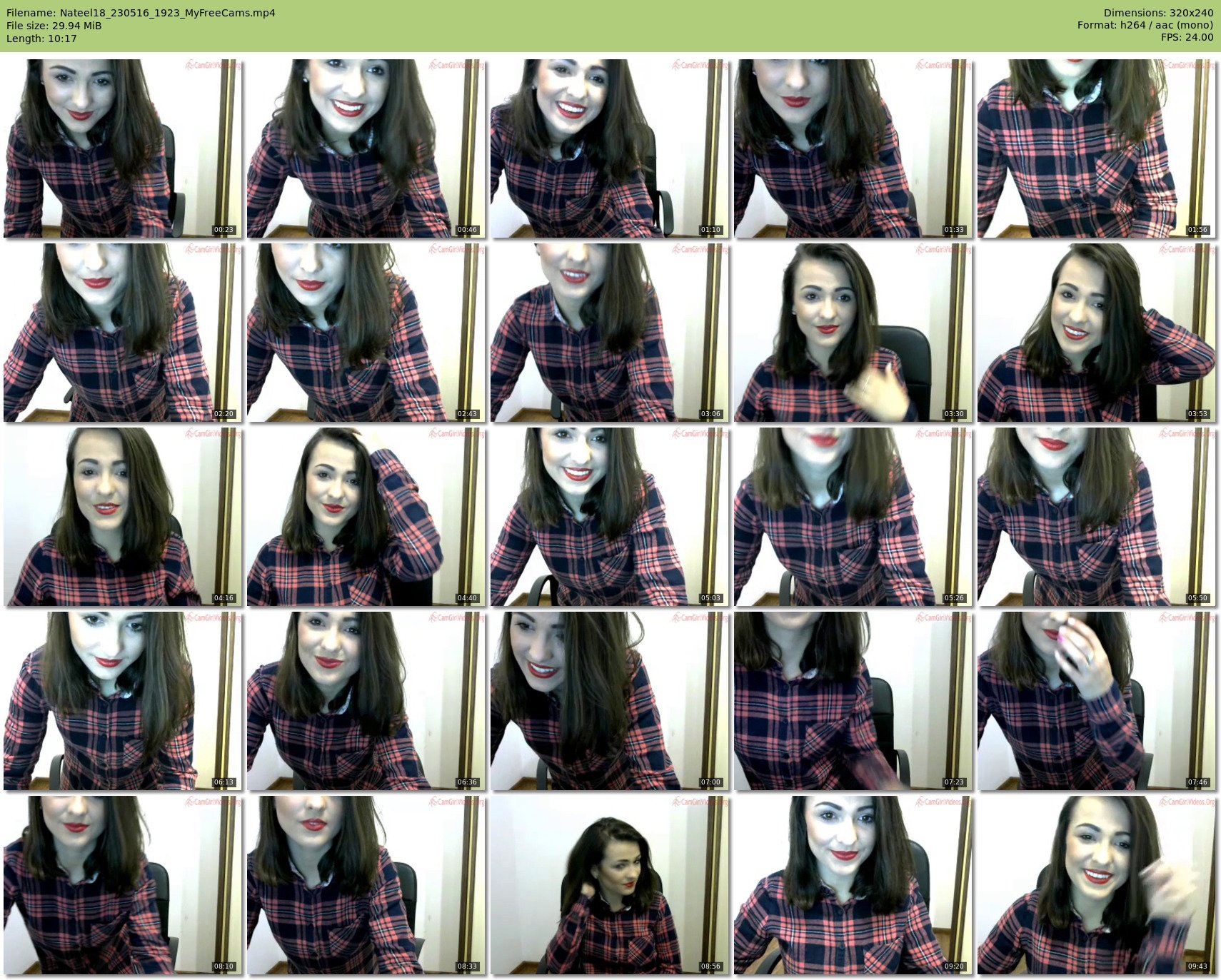Click the 'Dimensions: 320x240' text
The width and height of the screenshot is (1221, 980).
1158,13
